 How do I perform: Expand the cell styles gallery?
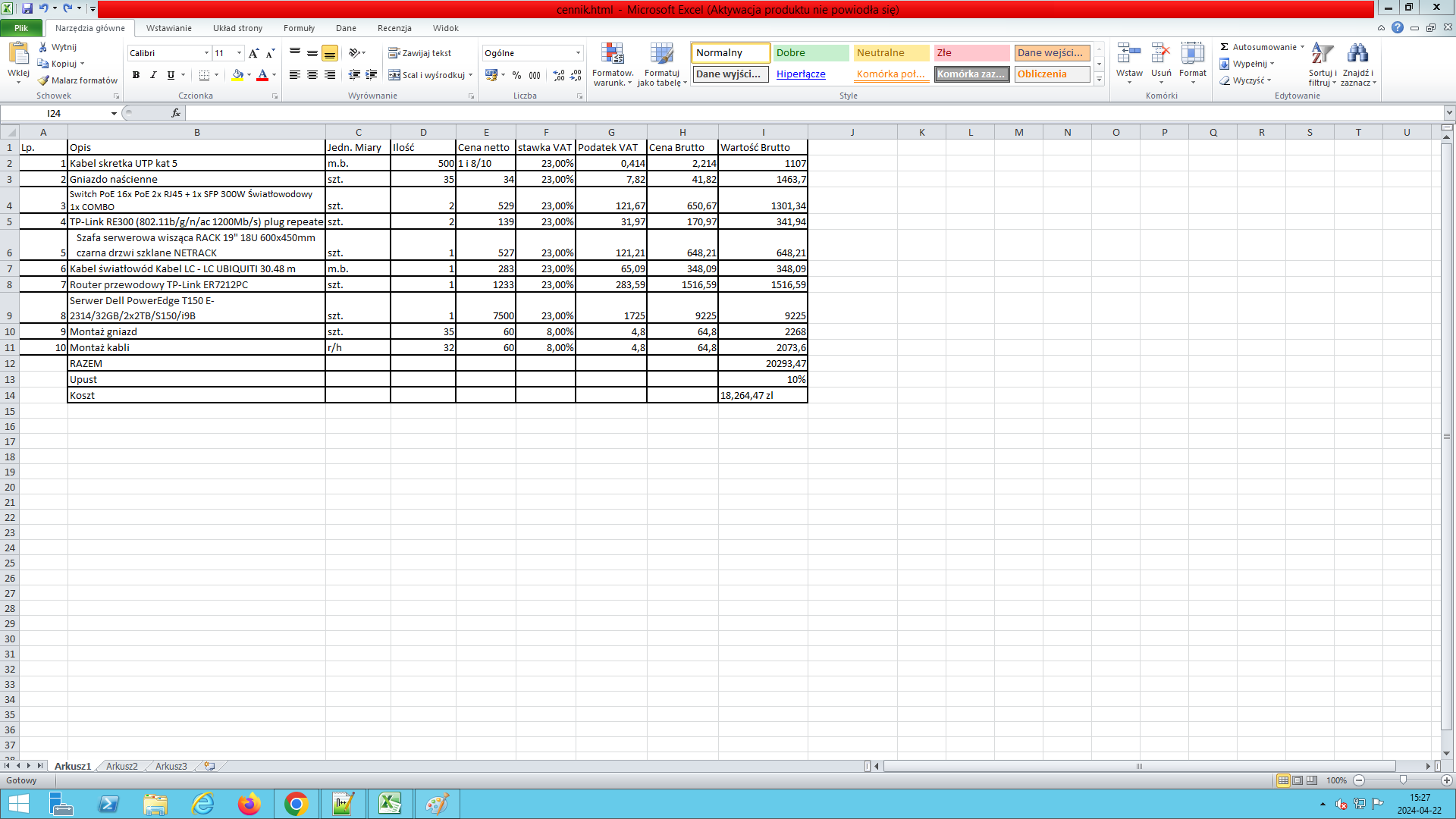(1099, 80)
